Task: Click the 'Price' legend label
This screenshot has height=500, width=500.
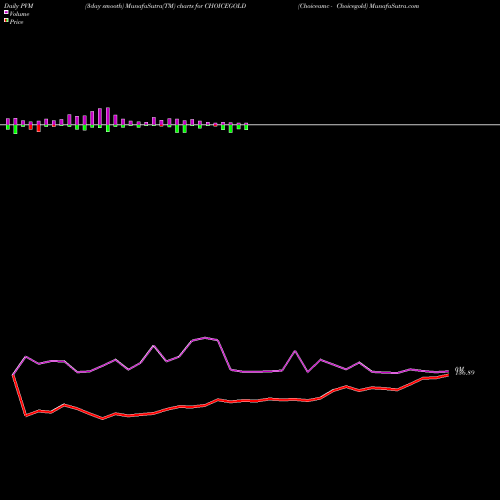Action: pyautogui.click(x=16, y=22)
